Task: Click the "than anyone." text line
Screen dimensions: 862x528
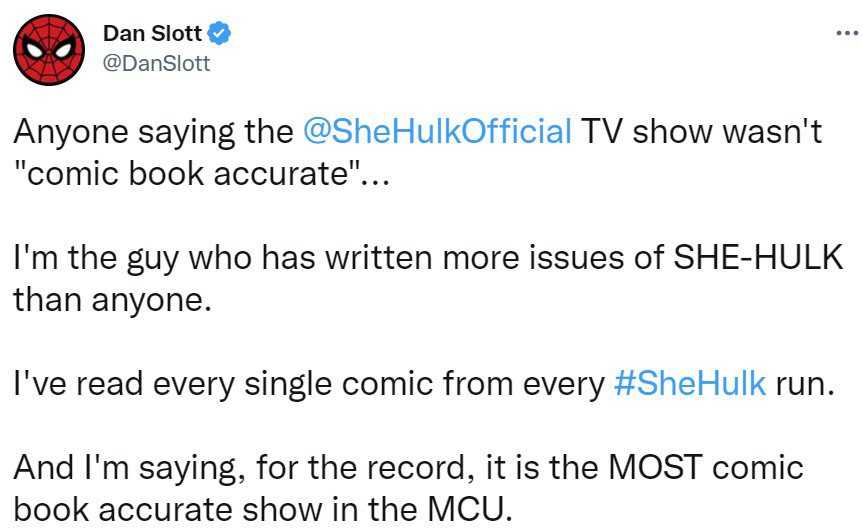Action: (112, 298)
